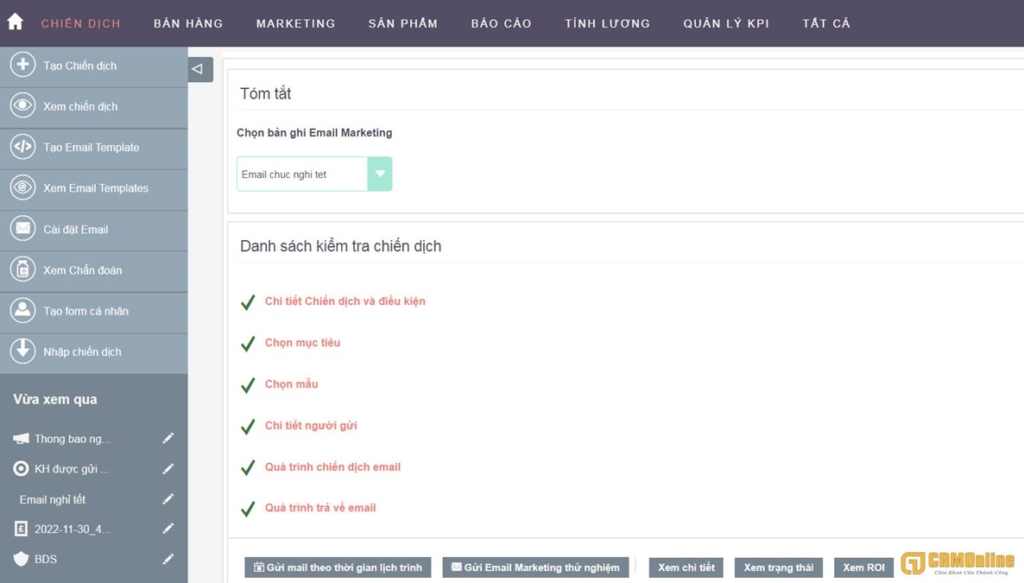Open the TẤT CẢ menu
Screen dimensions: 1024x583
pos(826,23)
